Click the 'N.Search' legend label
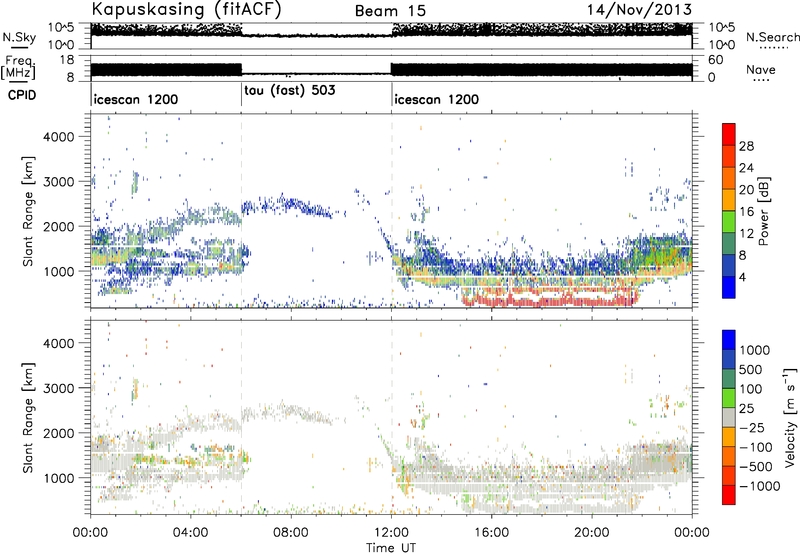The height and width of the screenshot is (554, 800). pos(772,37)
